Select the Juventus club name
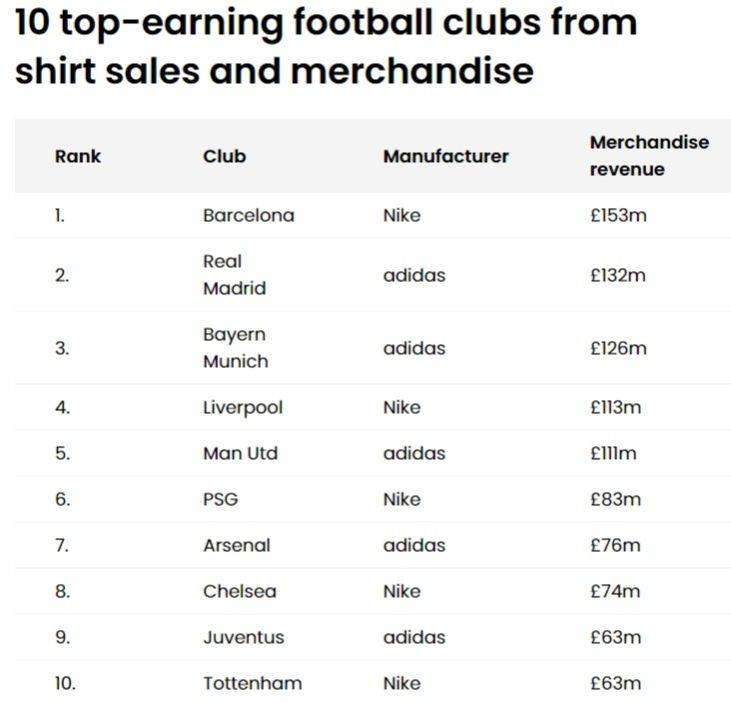This screenshot has height=703, width=731. click(243, 637)
